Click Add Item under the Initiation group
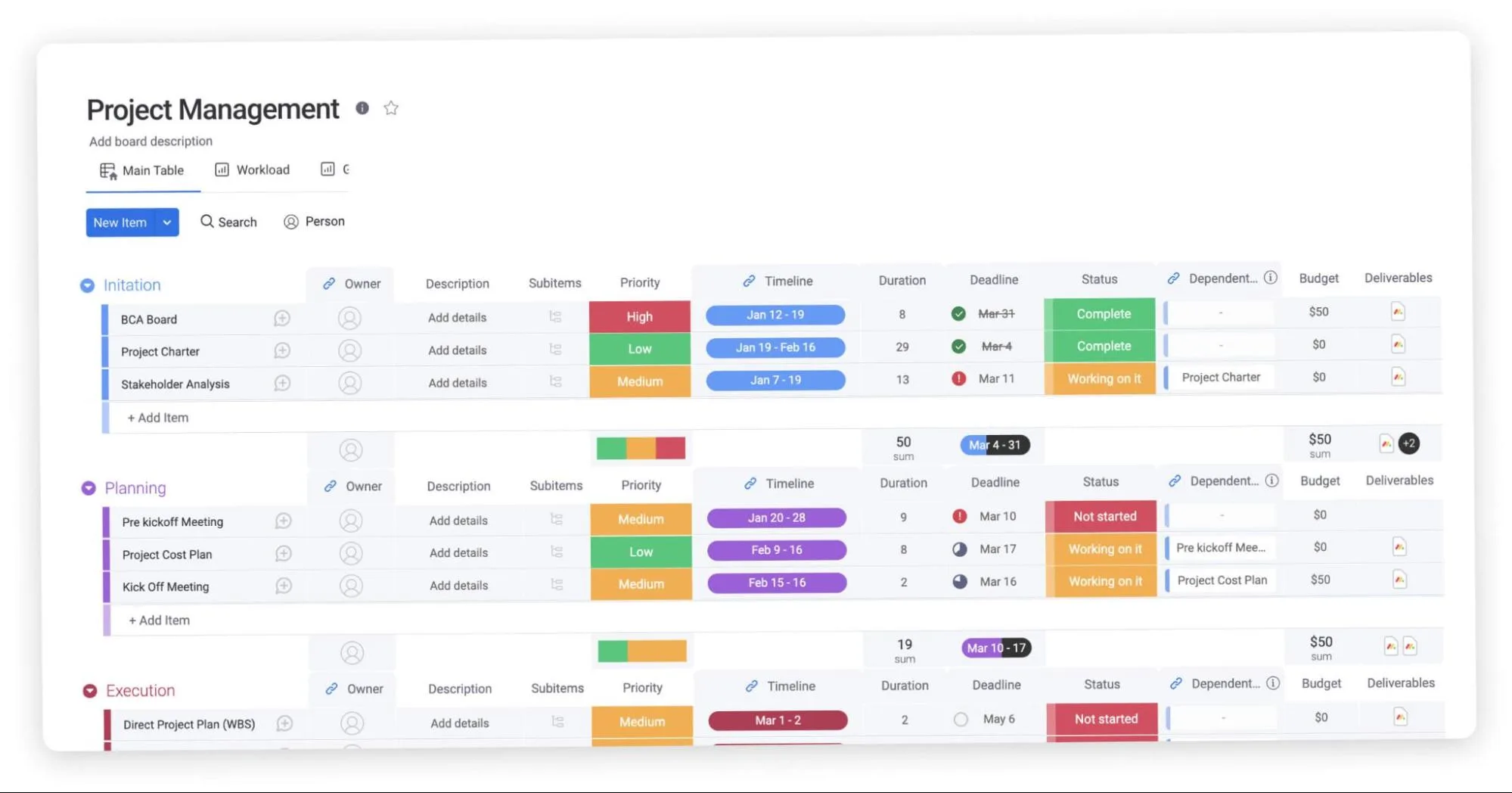1512x793 pixels. pyautogui.click(x=157, y=417)
